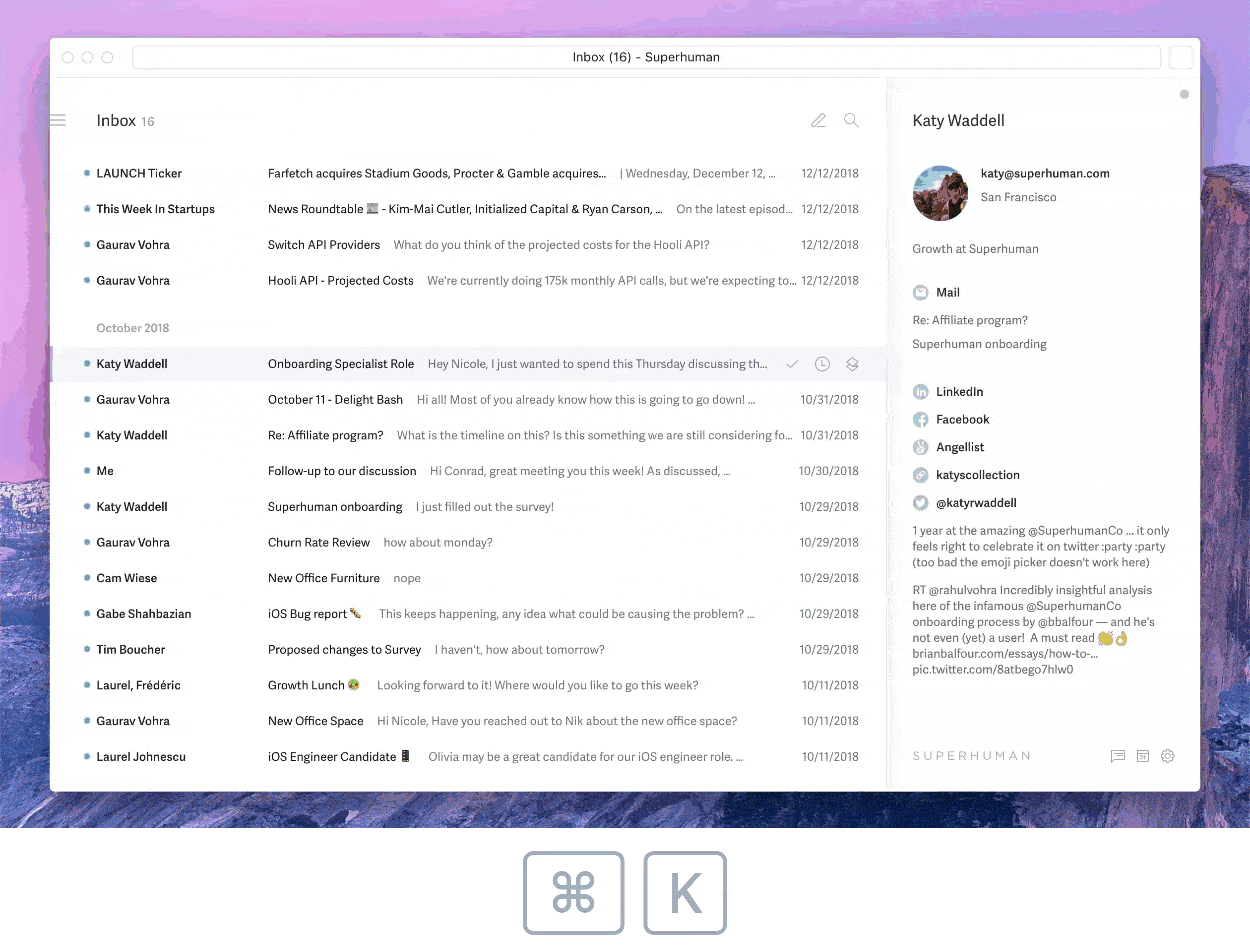Open the LAUNCH Ticker email
The height and width of the screenshot is (950, 1250).
click(468, 173)
